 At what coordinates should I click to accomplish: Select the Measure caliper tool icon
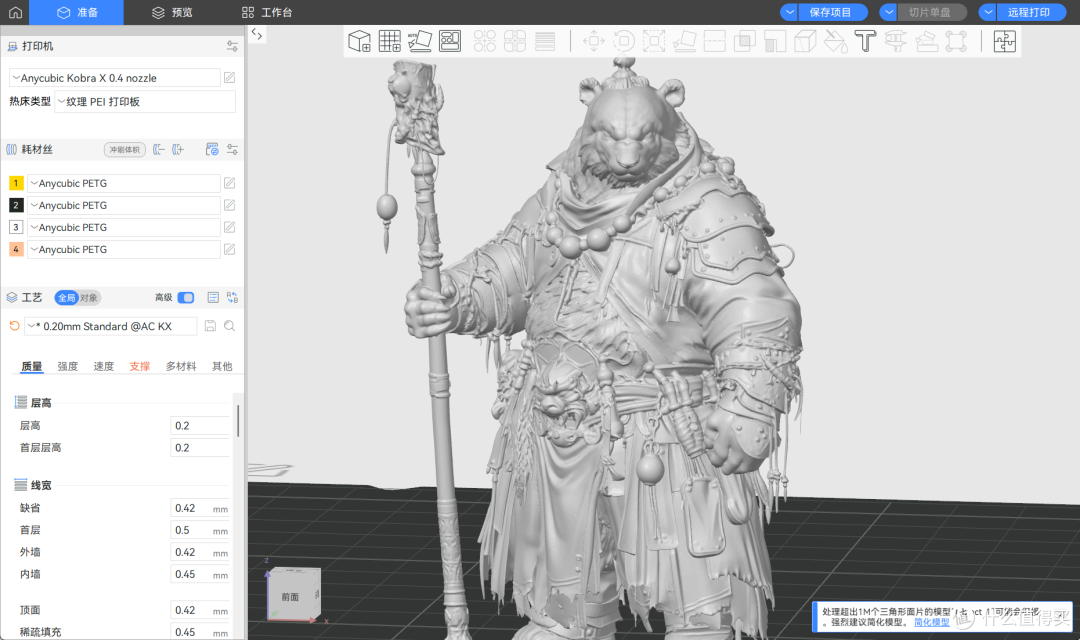pyautogui.click(x=895, y=41)
